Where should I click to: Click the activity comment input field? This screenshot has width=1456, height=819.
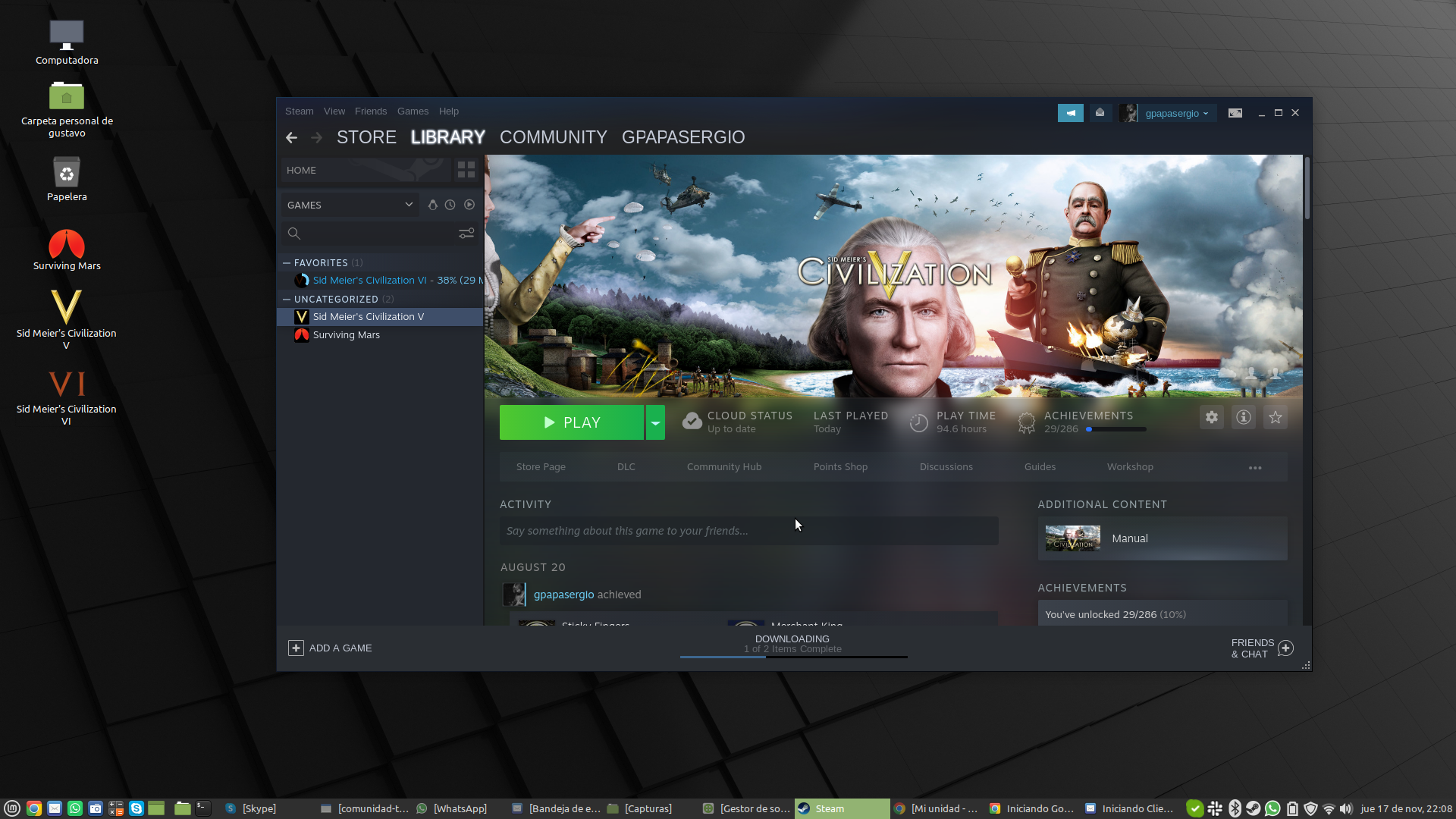[x=748, y=531]
